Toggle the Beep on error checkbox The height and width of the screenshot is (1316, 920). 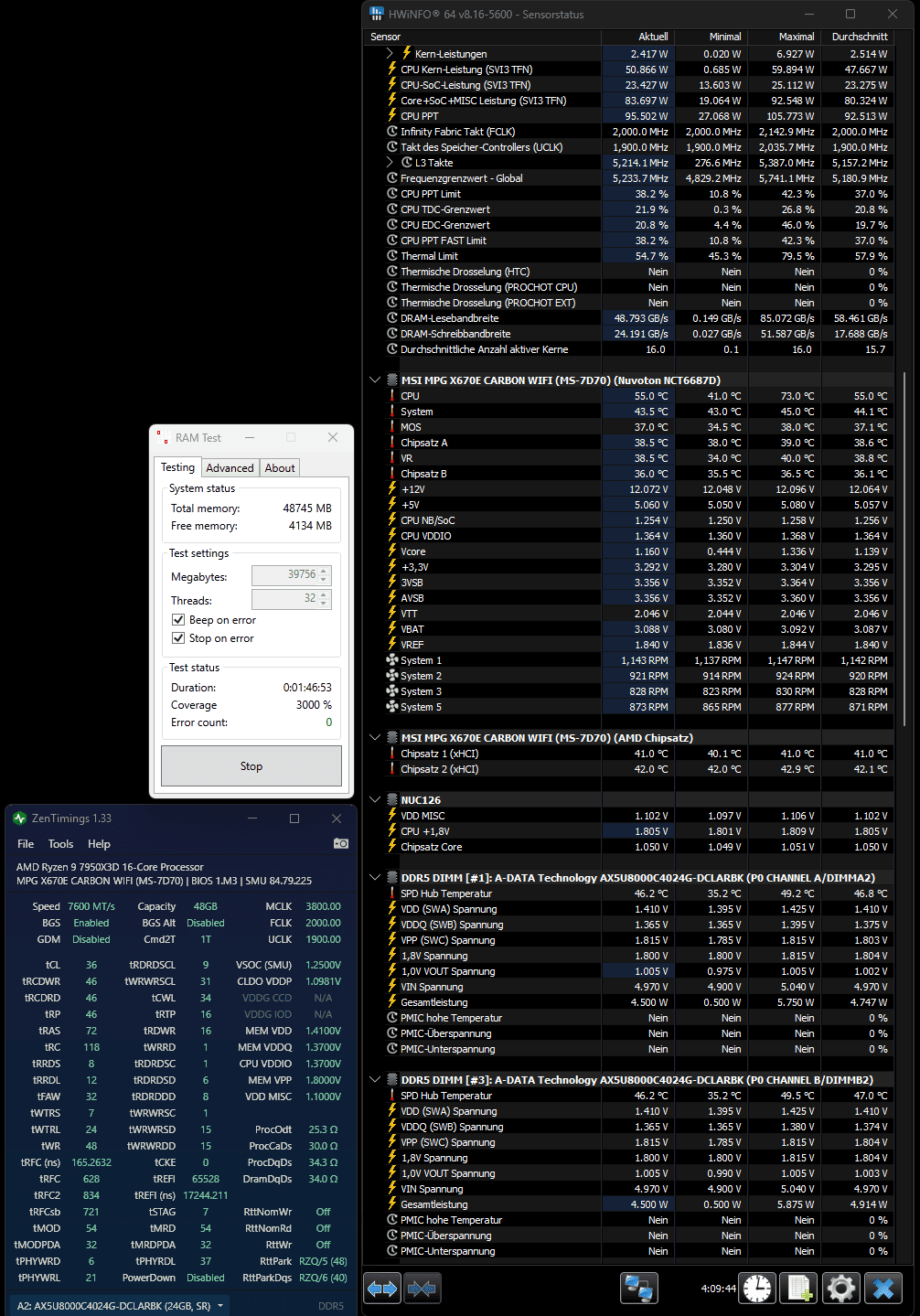point(178,620)
